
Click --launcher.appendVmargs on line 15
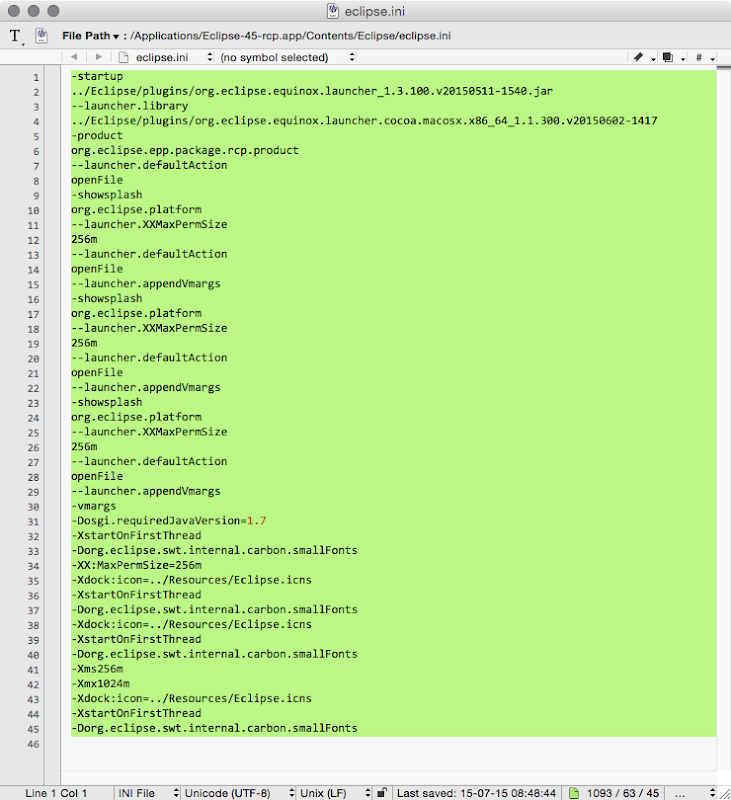146,283
